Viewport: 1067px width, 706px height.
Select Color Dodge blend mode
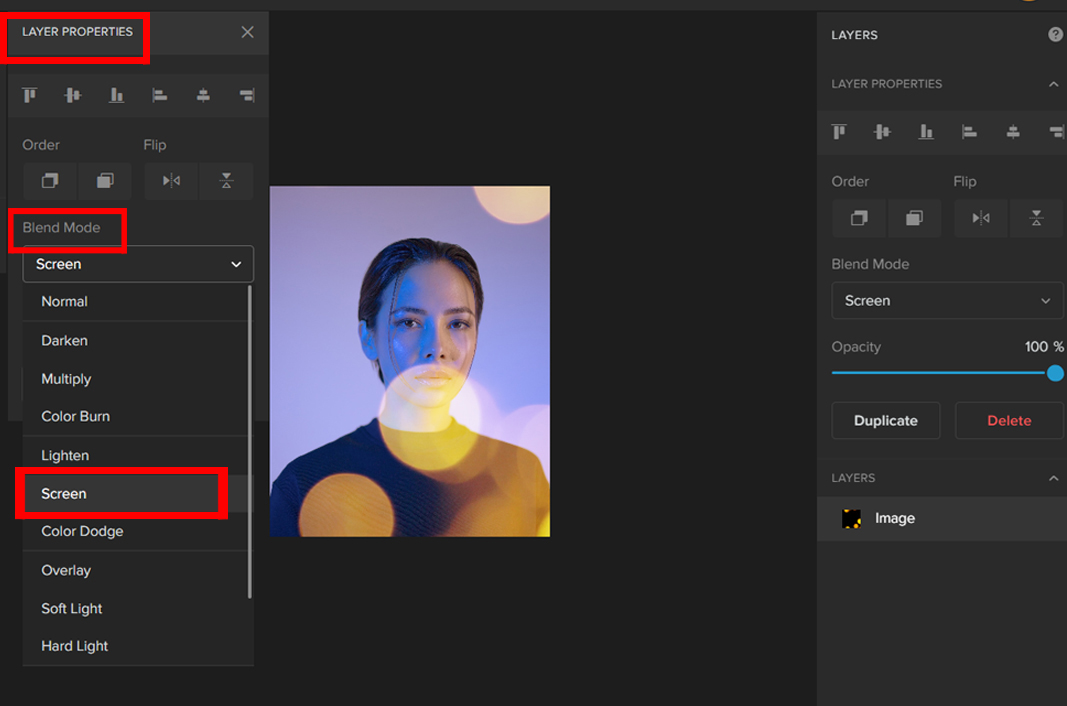(x=82, y=531)
